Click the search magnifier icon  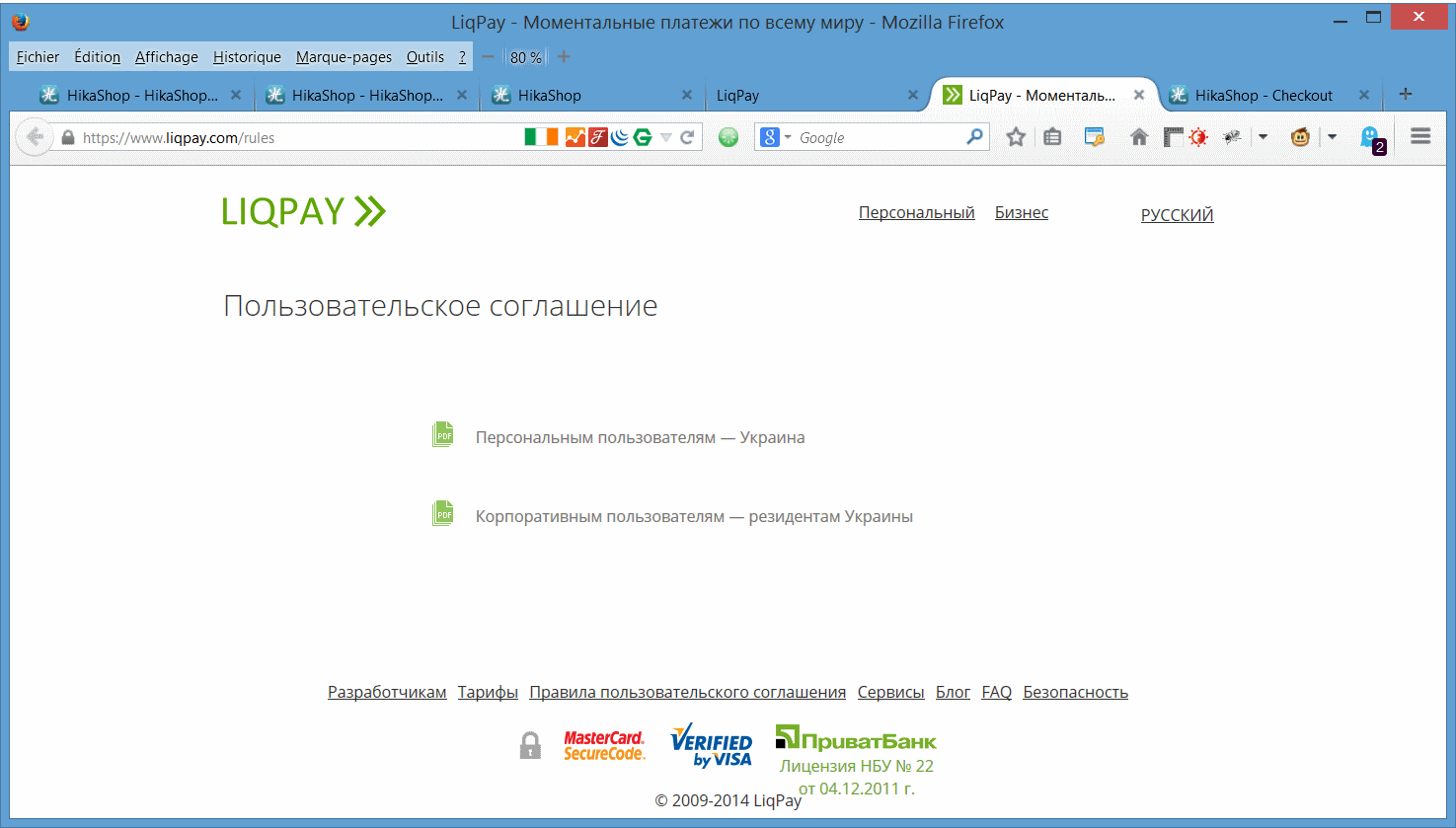pyautogui.click(x=974, y=136)
